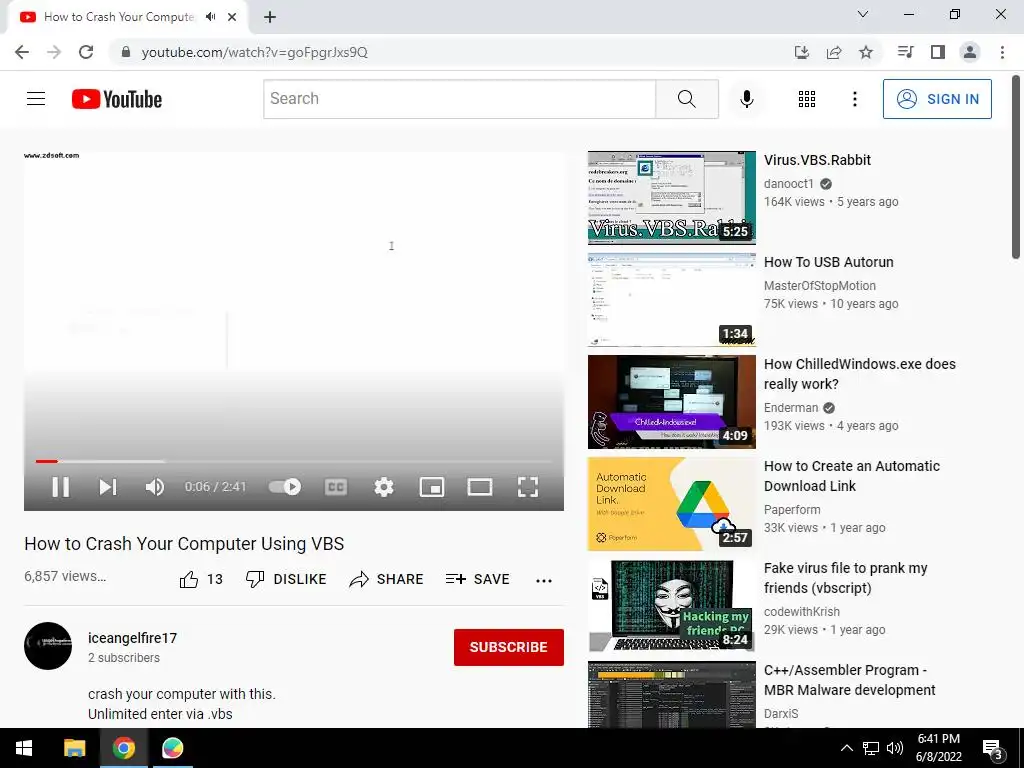Open How To USB Autorun video title
Viewport: 1024px width, 768px height.
(x=829, y=262)
